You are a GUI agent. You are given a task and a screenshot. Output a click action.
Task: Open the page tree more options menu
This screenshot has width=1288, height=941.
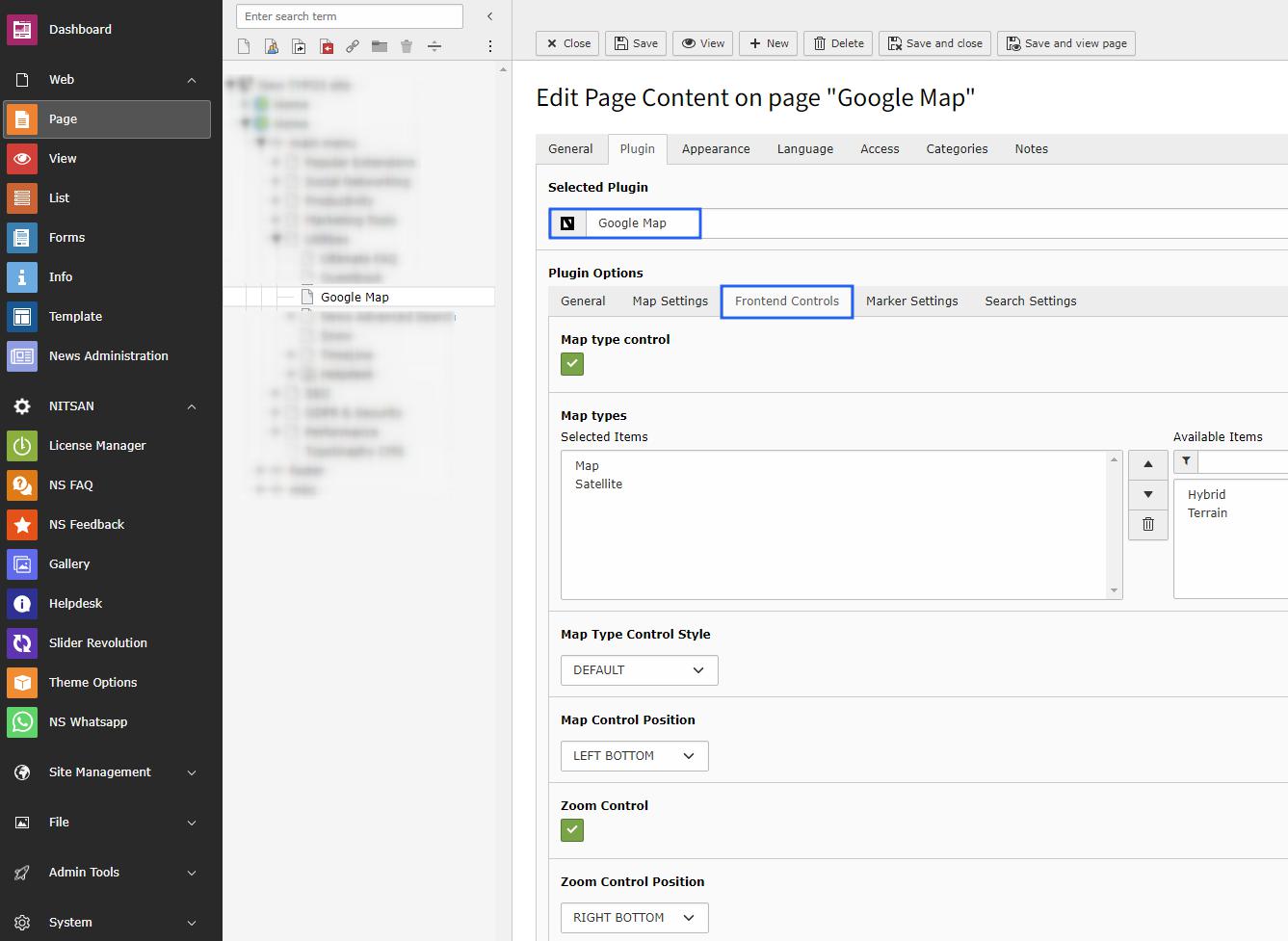point(489,46)
